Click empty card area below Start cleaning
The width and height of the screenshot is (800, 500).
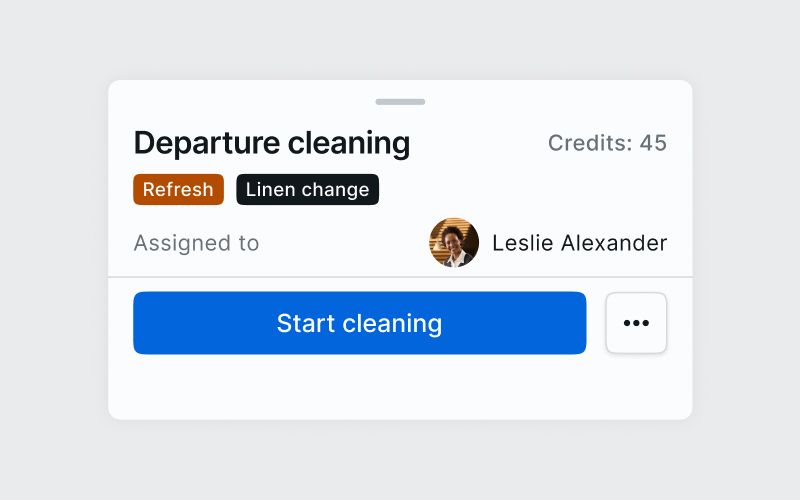point(400,388)
